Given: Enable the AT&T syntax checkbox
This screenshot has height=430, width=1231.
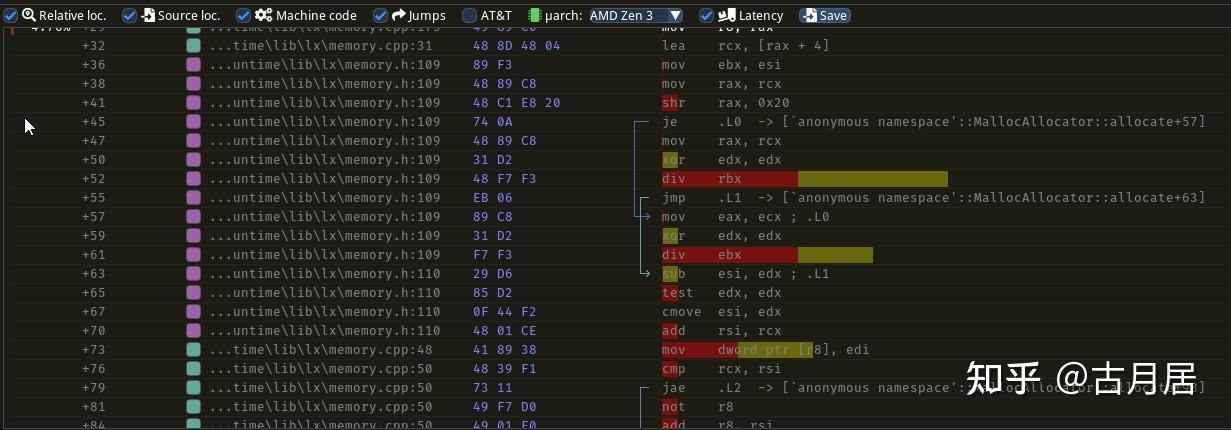Looking at the screenshot, I should [469, 15].
